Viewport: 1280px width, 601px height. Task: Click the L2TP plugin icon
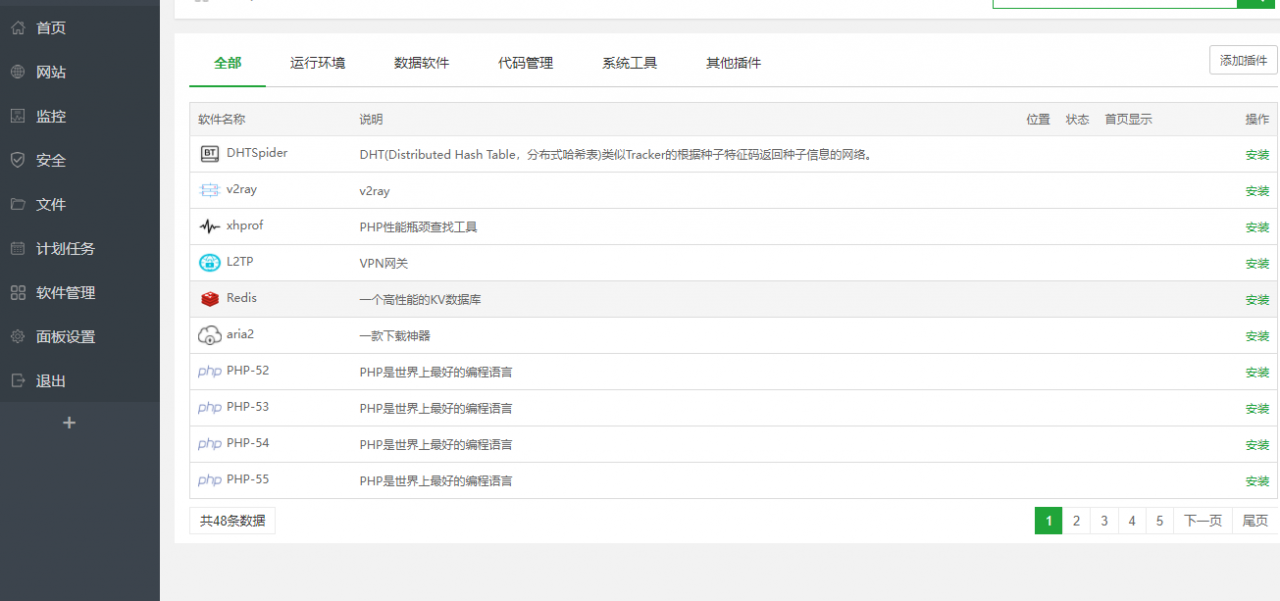209,262
